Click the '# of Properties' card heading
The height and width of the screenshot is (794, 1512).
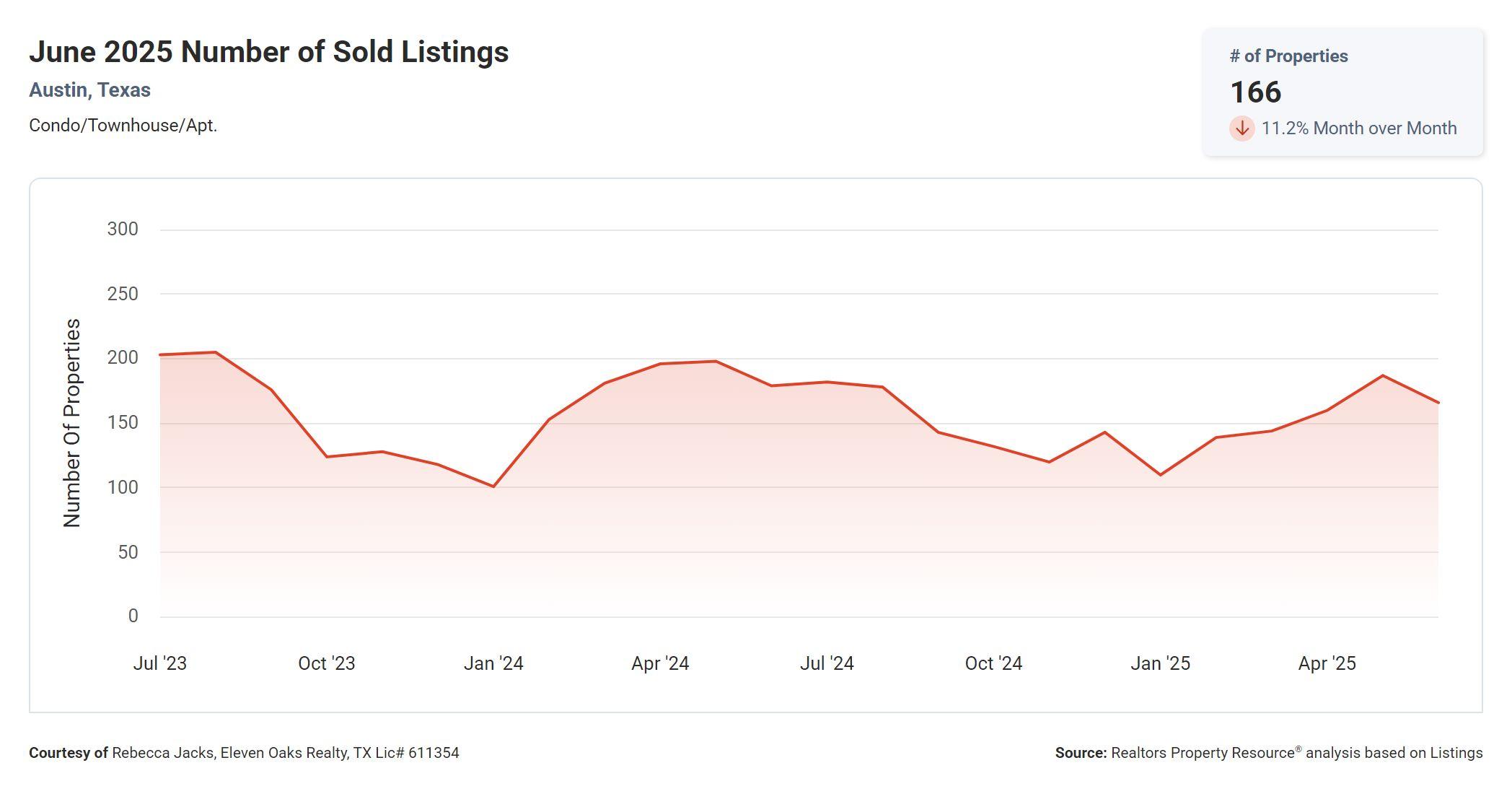click(1288, 56)
